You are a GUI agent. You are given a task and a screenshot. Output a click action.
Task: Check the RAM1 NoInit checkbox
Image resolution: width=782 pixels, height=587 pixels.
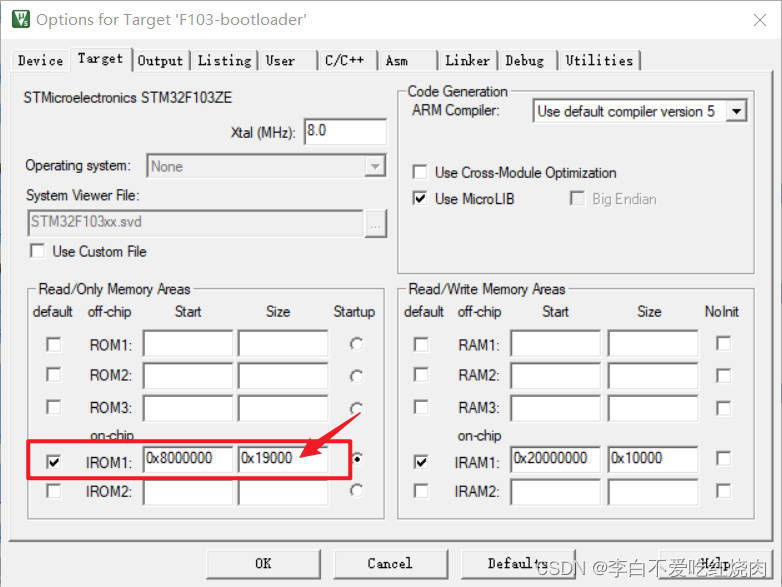[x=723, y=343]
